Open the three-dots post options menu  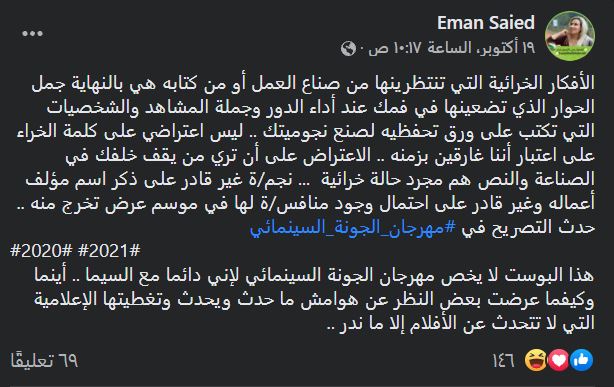click(x=33, y=34)
